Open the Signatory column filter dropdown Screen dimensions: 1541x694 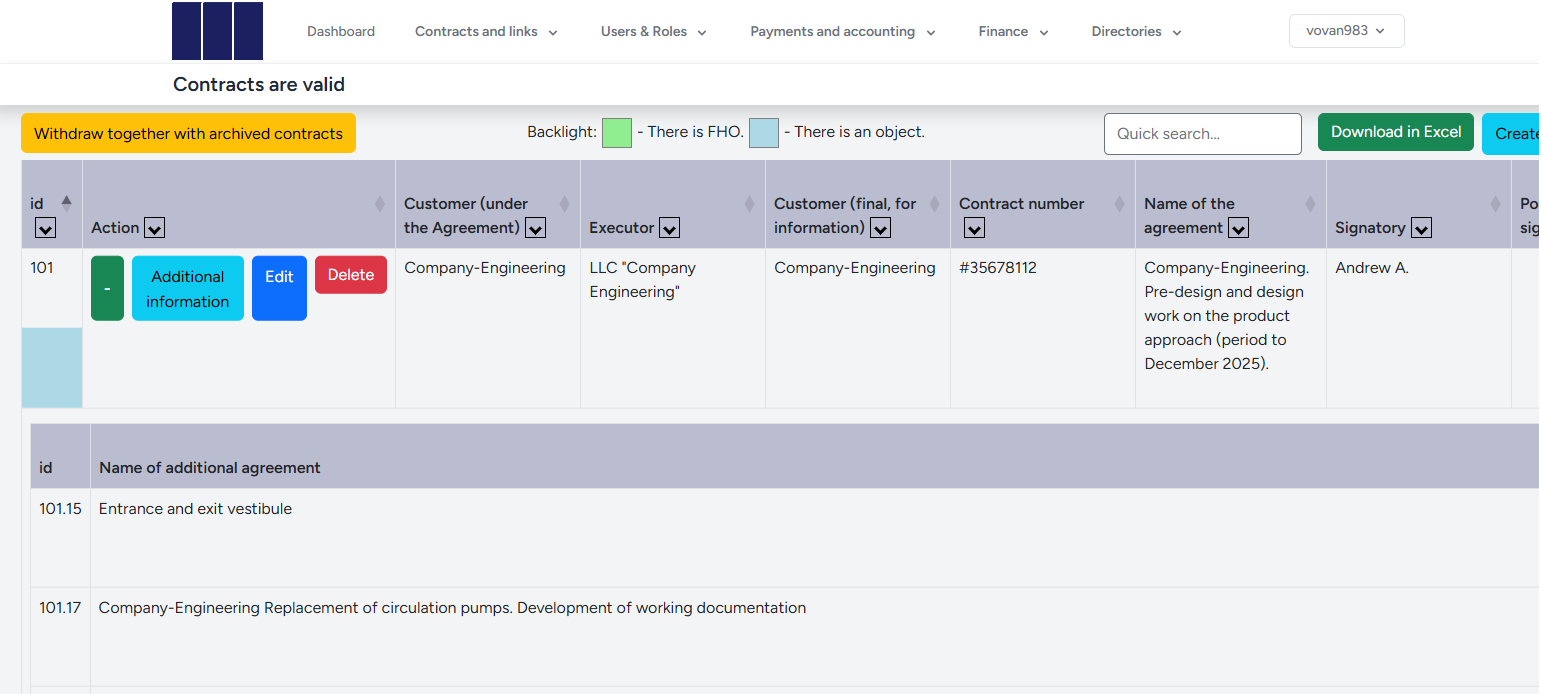1421,228
